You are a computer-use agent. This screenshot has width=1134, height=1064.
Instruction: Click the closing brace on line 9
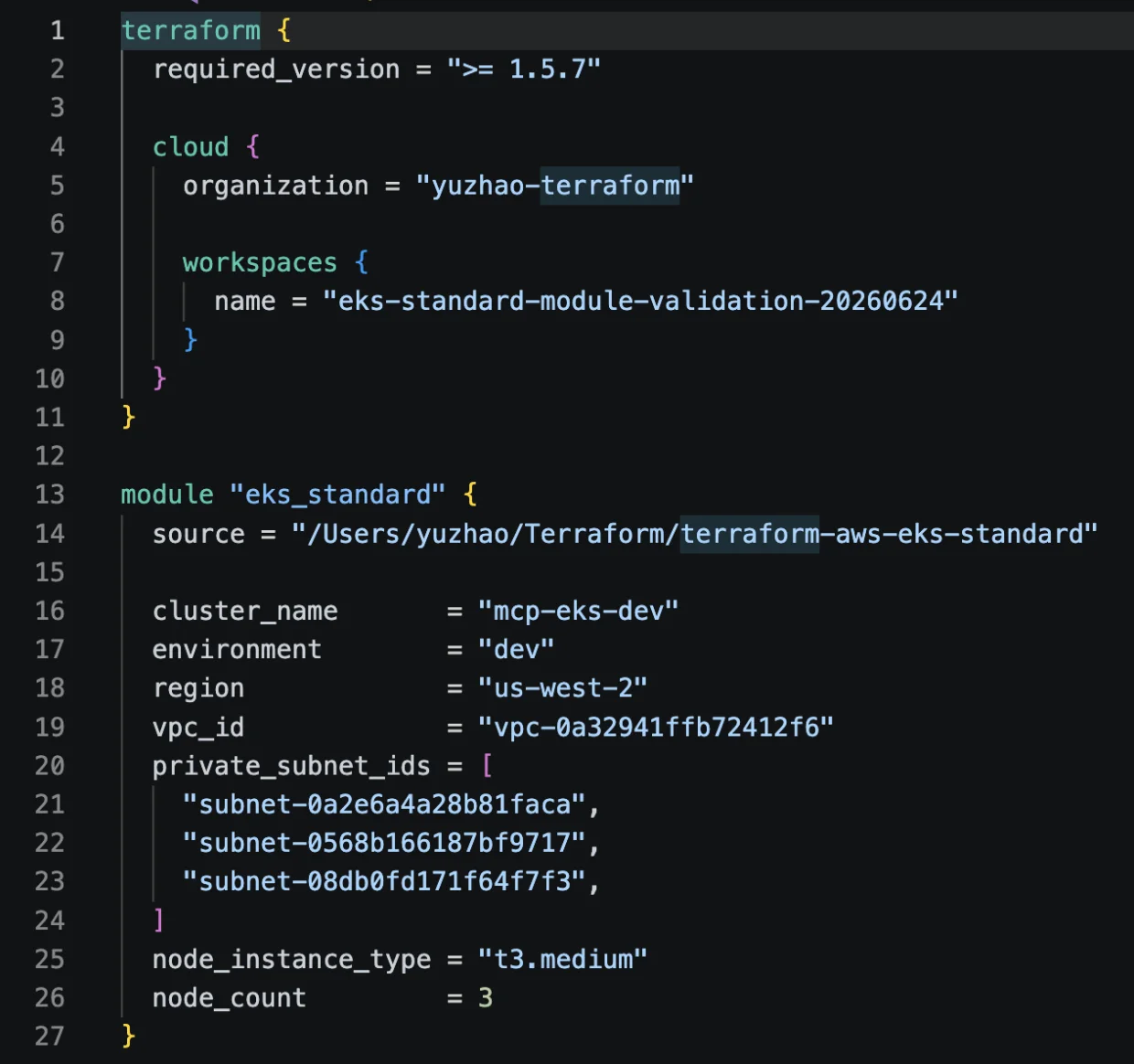point(190,340)
